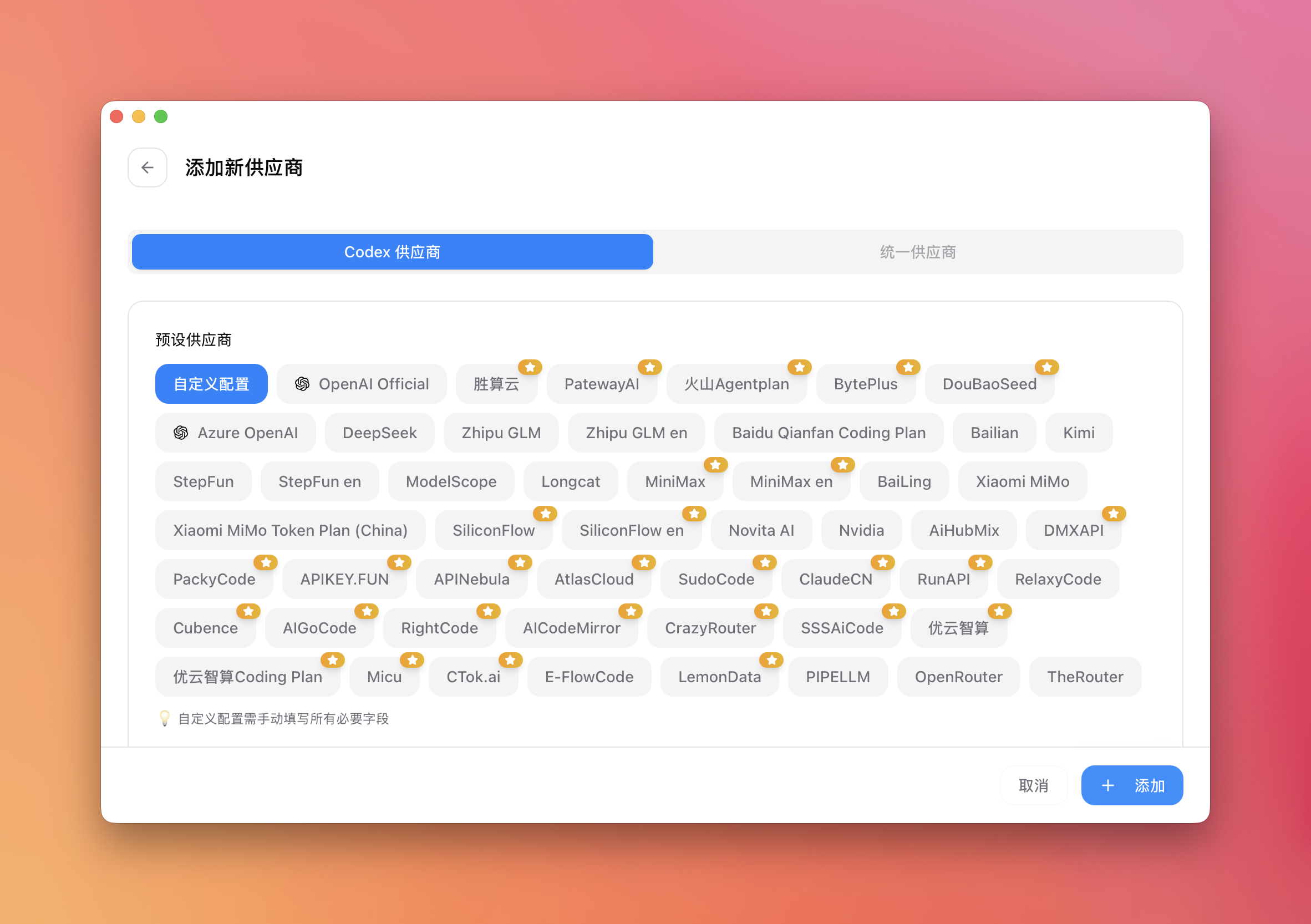Viewport: 1311px width, 924px height.
Task: Go back using the arrow button
Action: (148, 167)
